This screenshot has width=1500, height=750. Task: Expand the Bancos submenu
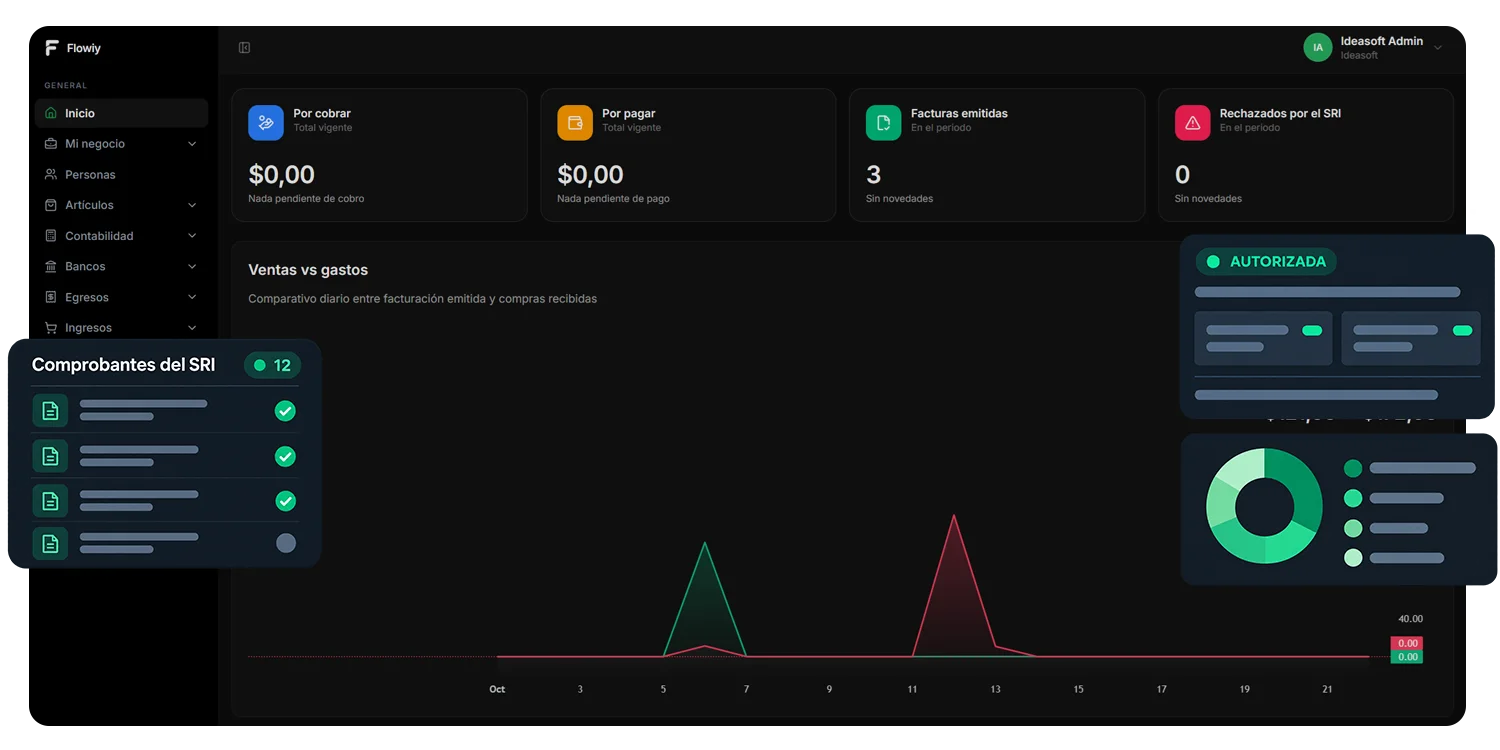point(192,267)
